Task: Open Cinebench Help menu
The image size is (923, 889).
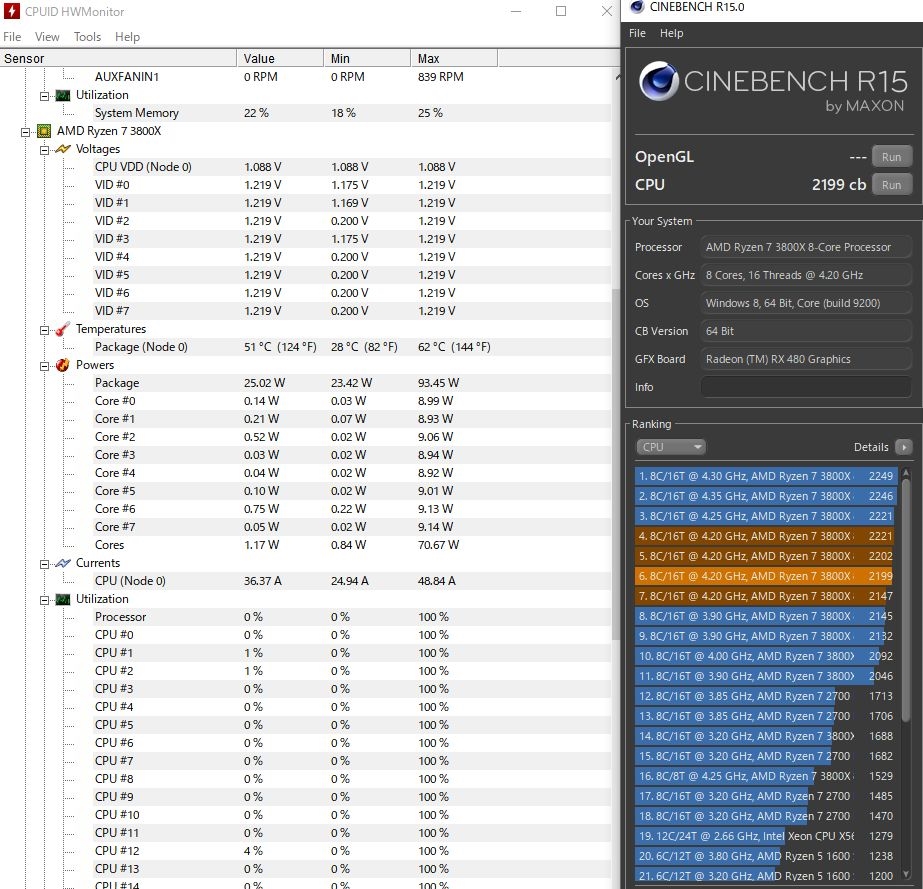Action: pos(671,33)
